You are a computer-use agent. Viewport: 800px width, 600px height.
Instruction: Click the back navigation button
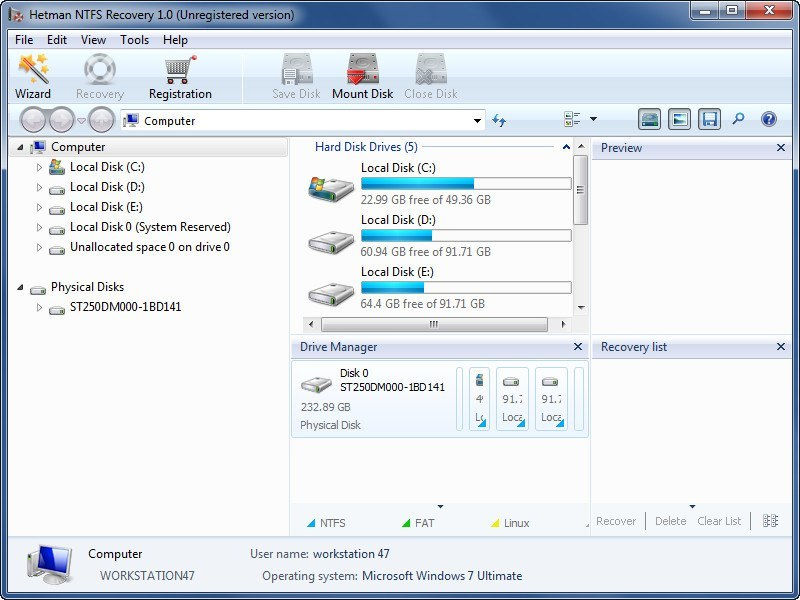pos(34,120)
